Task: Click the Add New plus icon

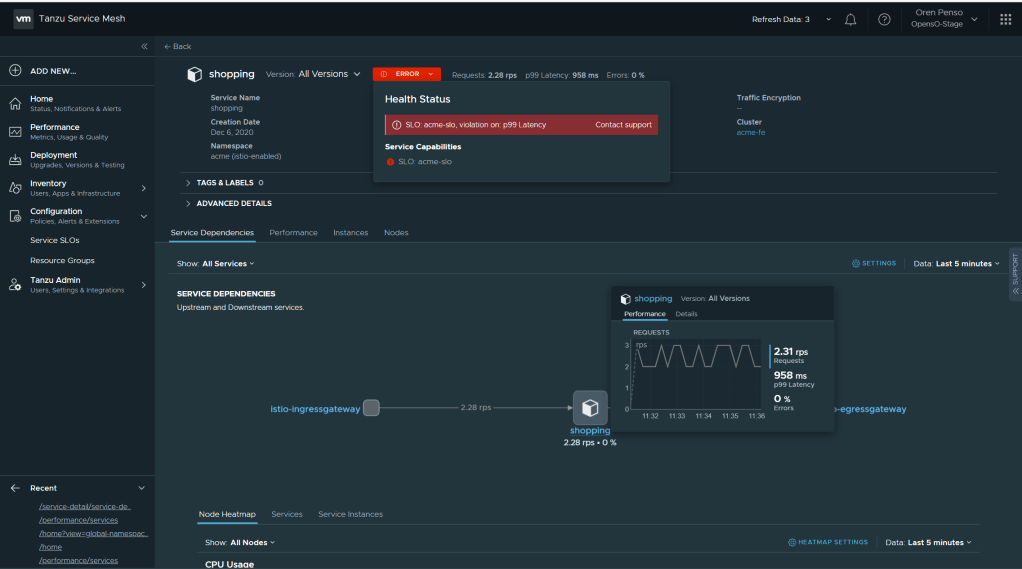Action: 15,71
